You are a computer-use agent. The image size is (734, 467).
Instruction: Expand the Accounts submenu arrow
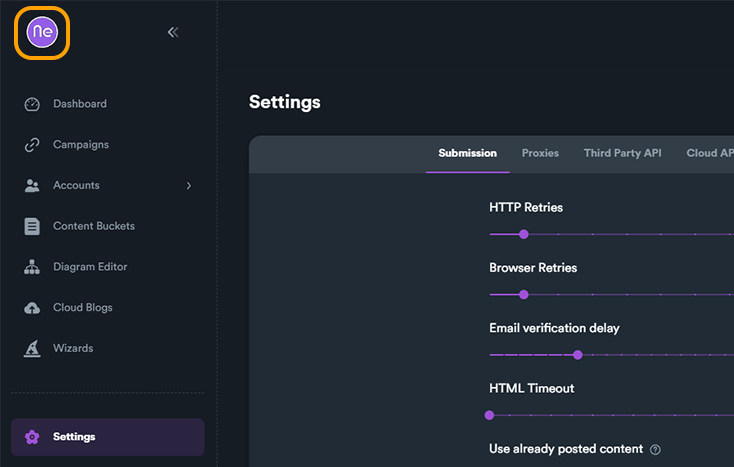click(189, 186)
